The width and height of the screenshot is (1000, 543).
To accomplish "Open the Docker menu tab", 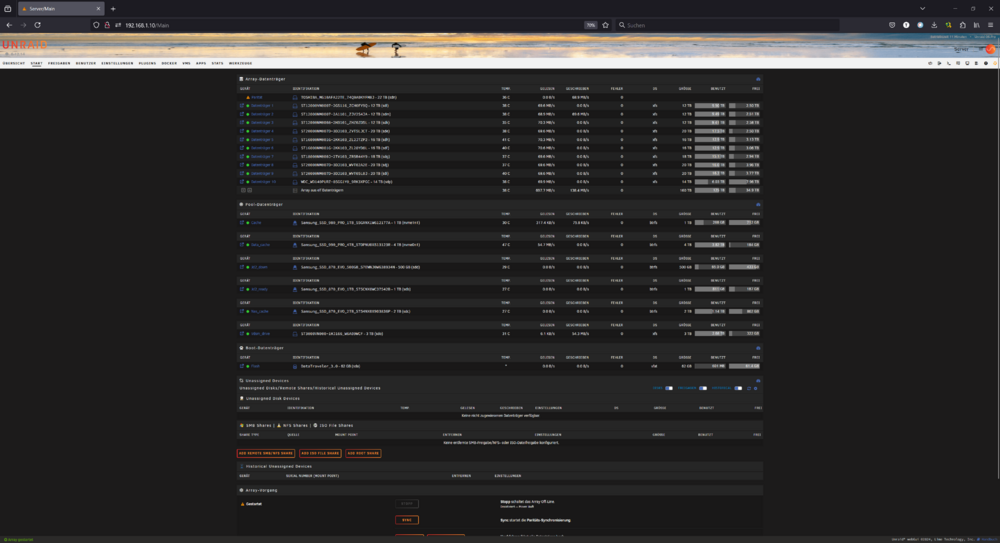I will (169, 63).
